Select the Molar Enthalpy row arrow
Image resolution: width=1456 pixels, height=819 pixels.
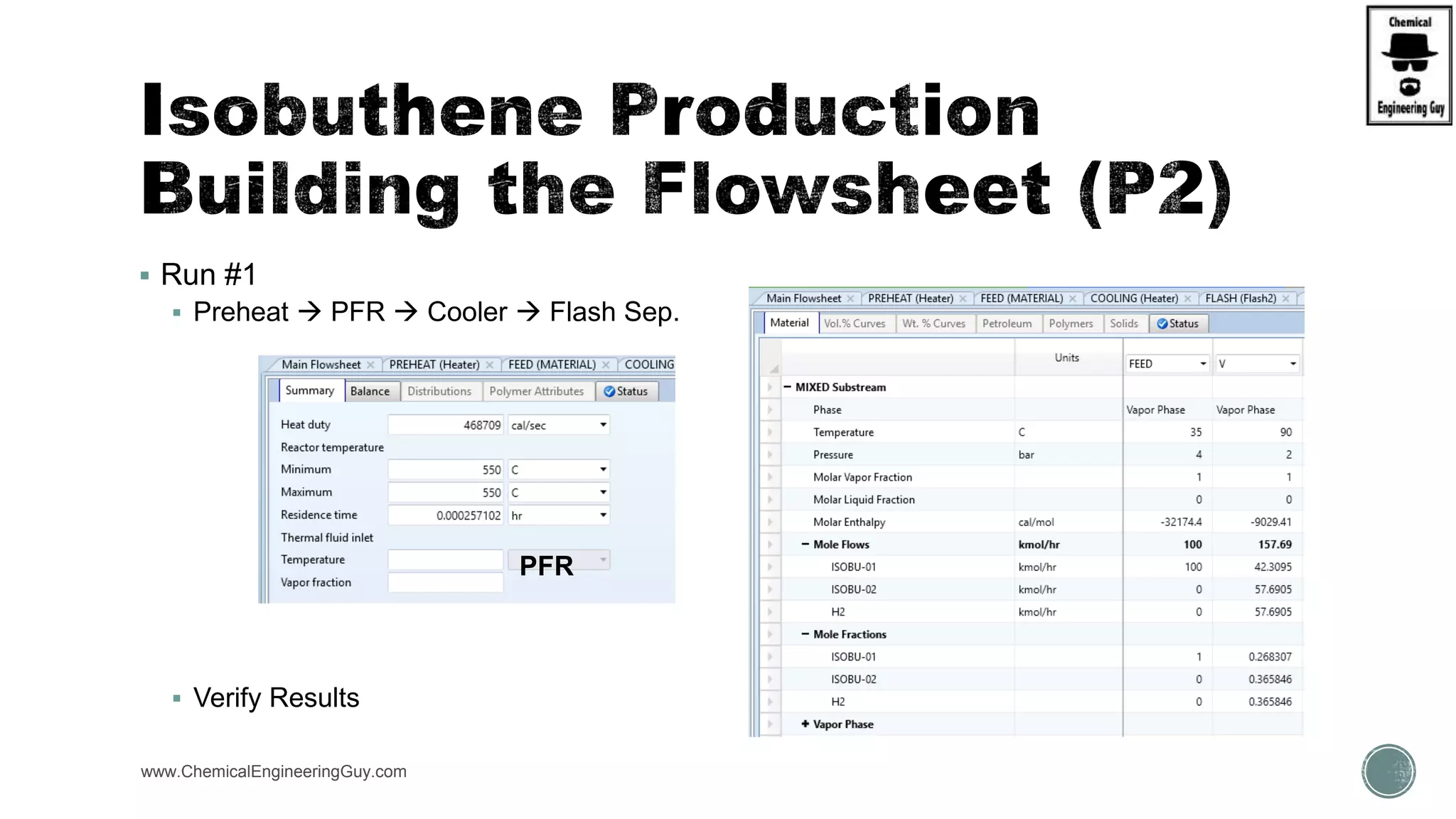coord(770,523)
